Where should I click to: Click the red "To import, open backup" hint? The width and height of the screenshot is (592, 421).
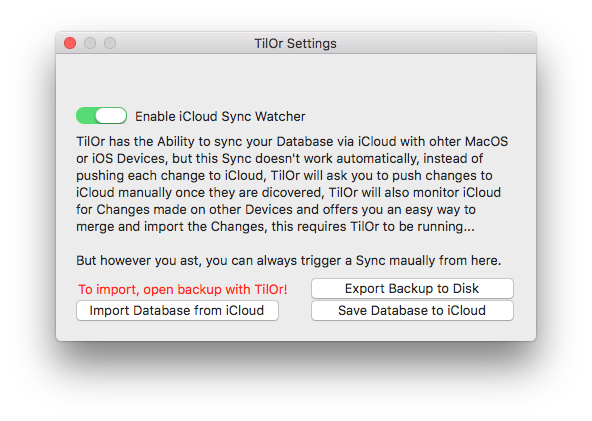(x=183, y=289)
